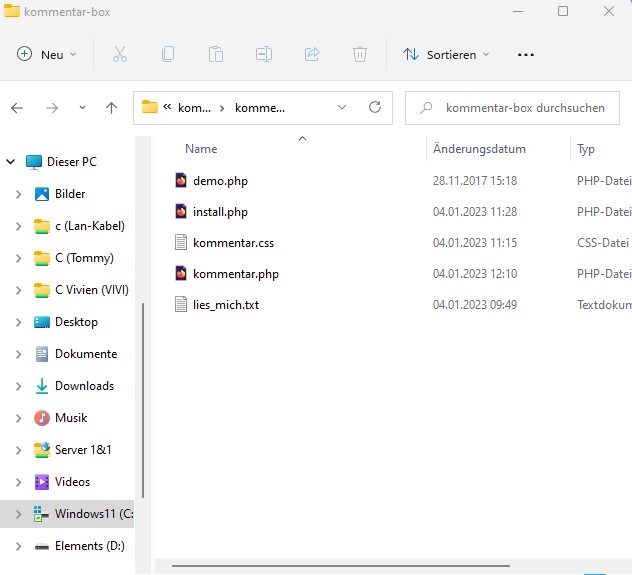632x575 pixels.
Task: Select Dokumente in the navigation pane
Action: pos(85,354)
